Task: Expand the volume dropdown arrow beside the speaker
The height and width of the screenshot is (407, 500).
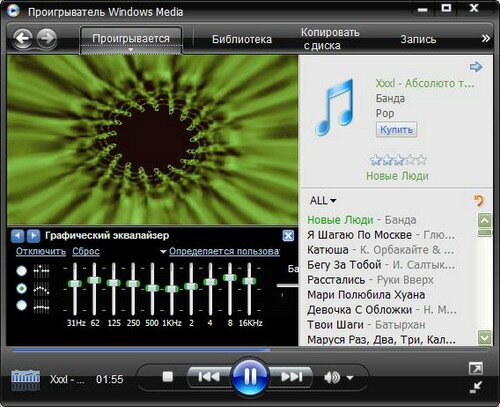Action: (x=350, y=378)
